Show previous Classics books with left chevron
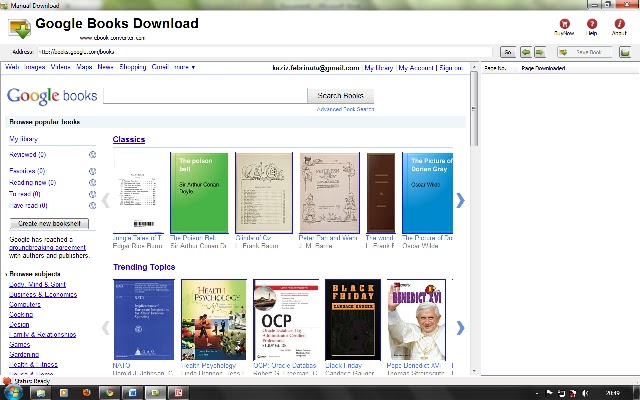Image resolution: width=640 pixels, height=400 pixels. pyautogui.click(x=106, y=200)
